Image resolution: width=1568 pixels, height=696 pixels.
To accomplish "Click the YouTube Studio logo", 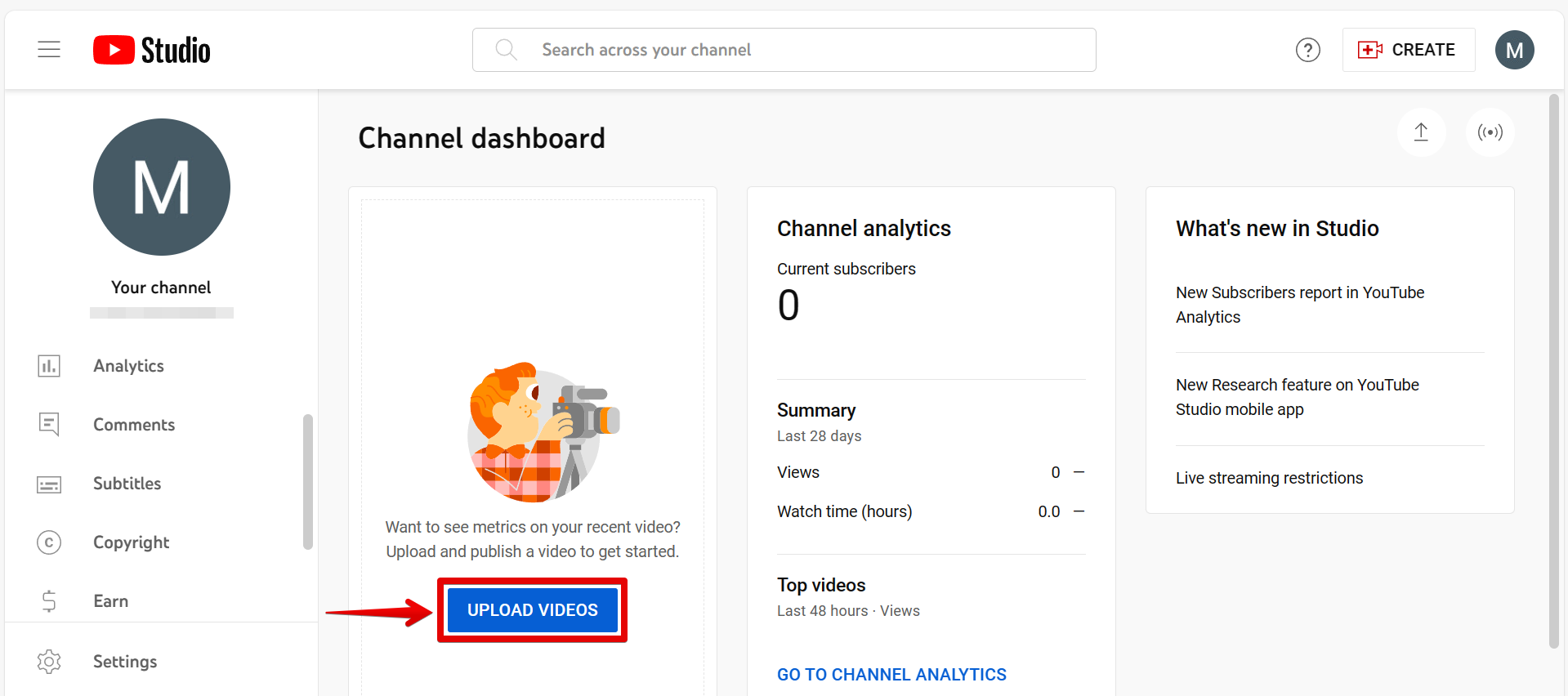I will [152, 50].
